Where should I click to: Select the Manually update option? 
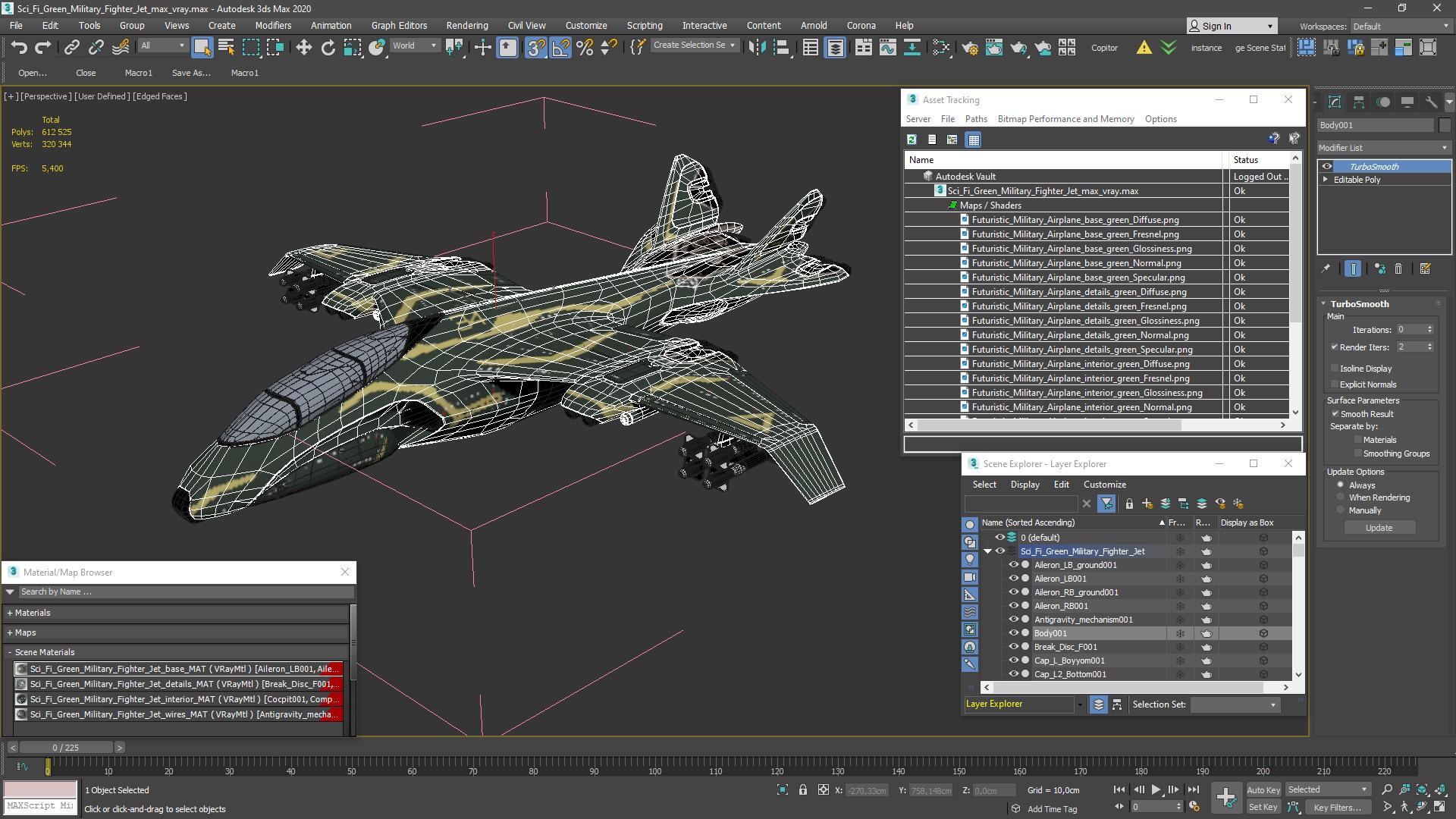click(1341, 510)
